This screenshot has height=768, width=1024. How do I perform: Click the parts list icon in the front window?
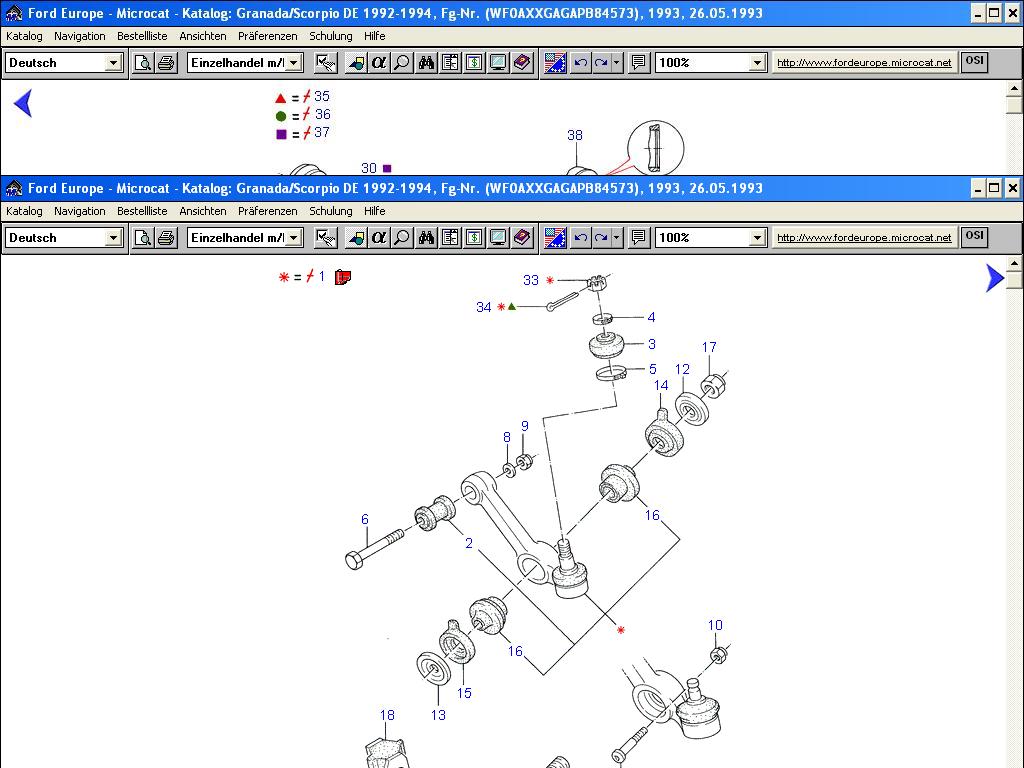(450, 238)
